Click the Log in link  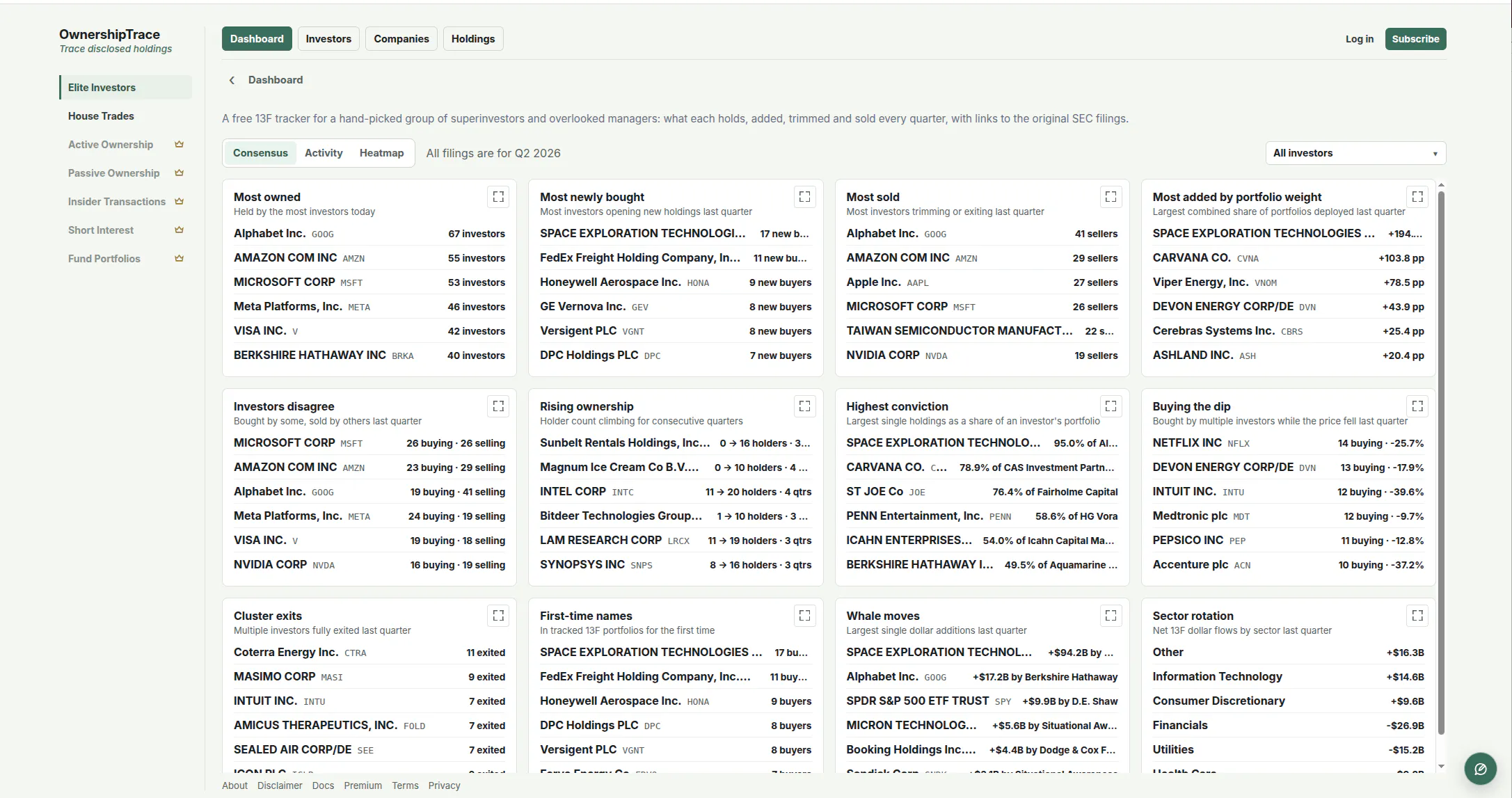click(x=1360, y=39)
